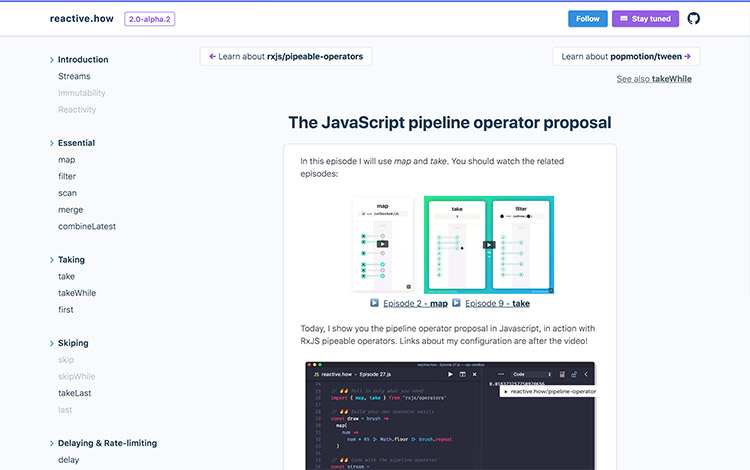Click the small corner icon on map card
The image size is (750, 470).
[x=408, y=287]
